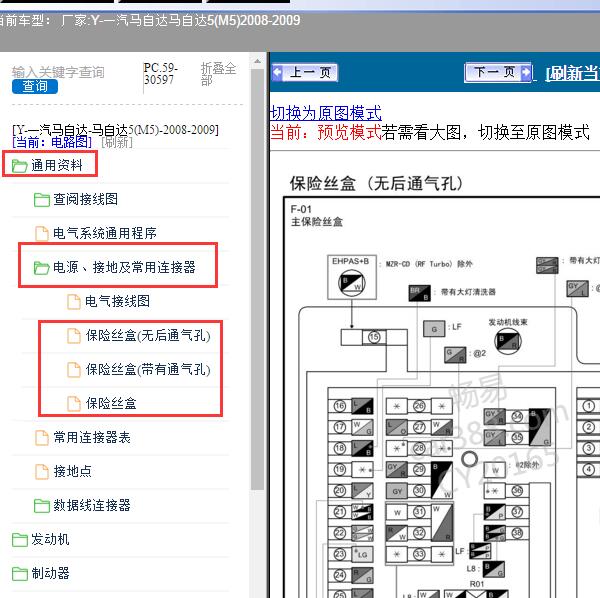This screenshot has width=600, height=598.
Task: Click the 接地点 page icon
Action: (x=42, y=471)
